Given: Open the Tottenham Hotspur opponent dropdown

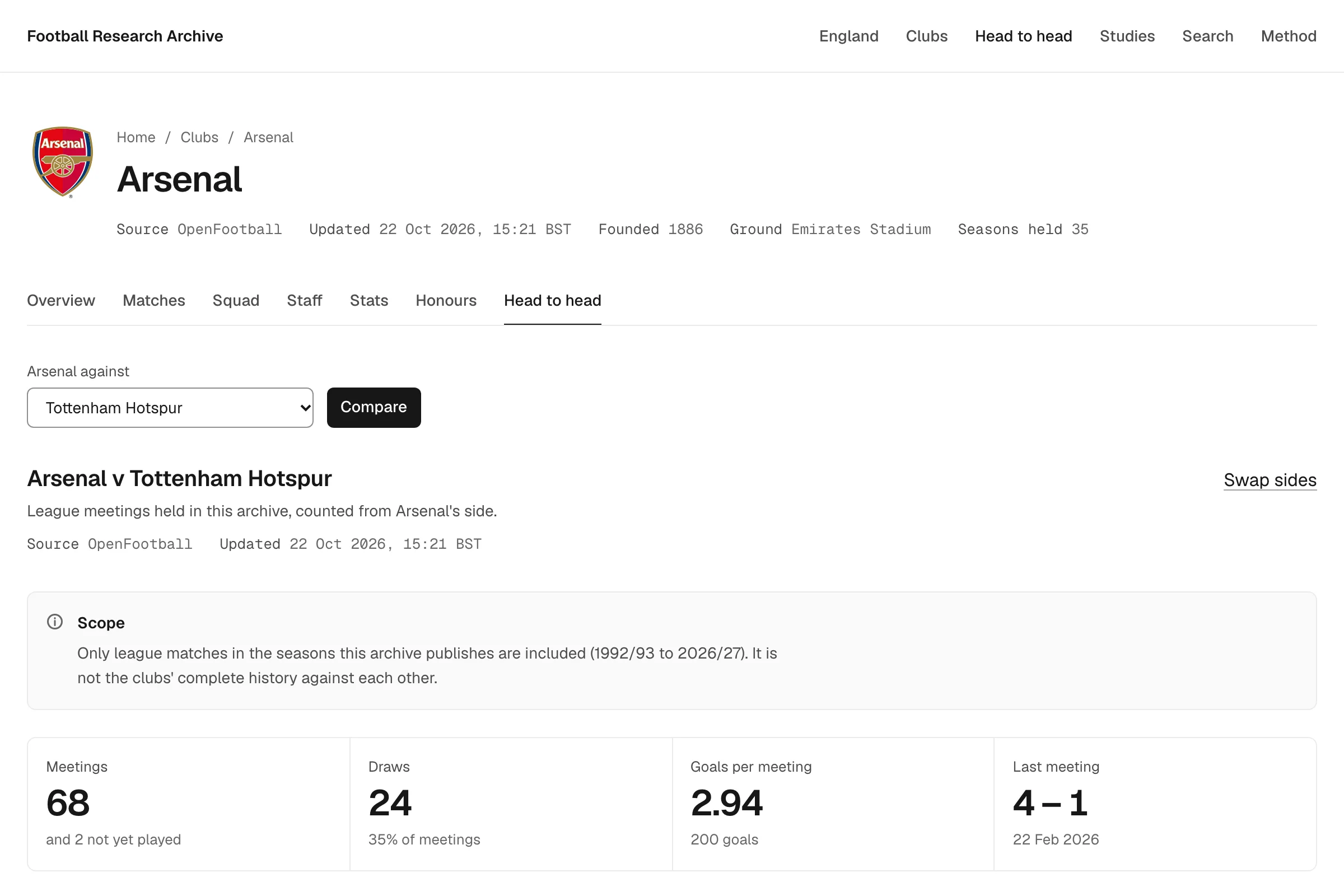Looking at the screenshot, I should point(170,408).
